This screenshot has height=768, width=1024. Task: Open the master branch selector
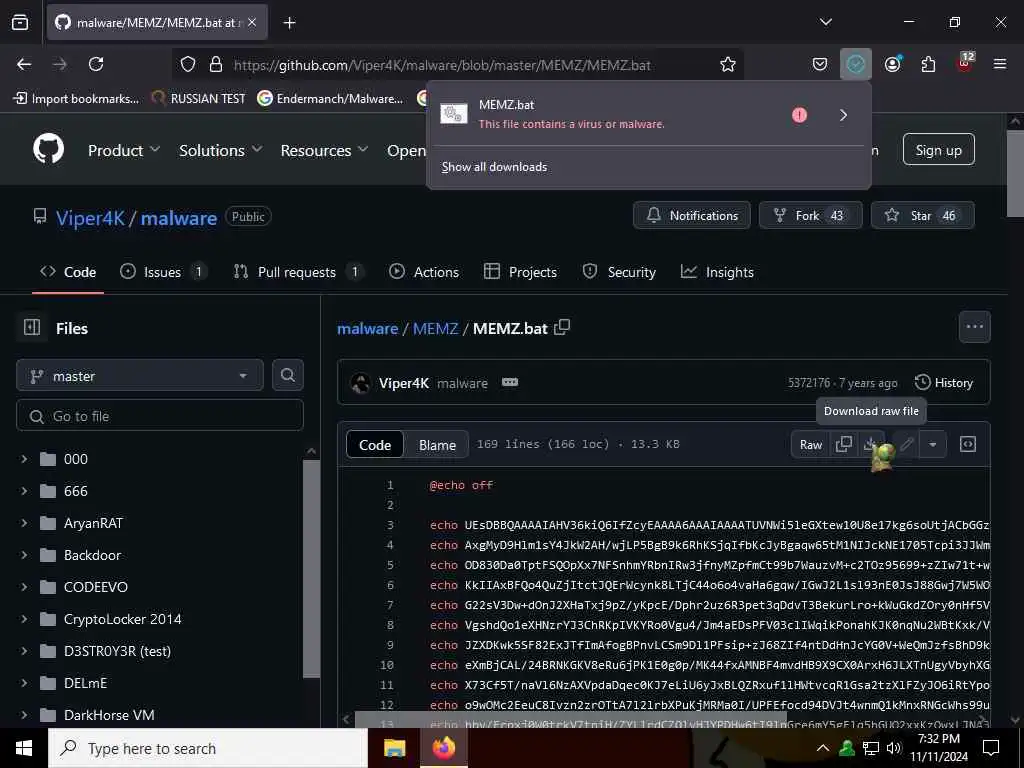click(x=140, y=376)
